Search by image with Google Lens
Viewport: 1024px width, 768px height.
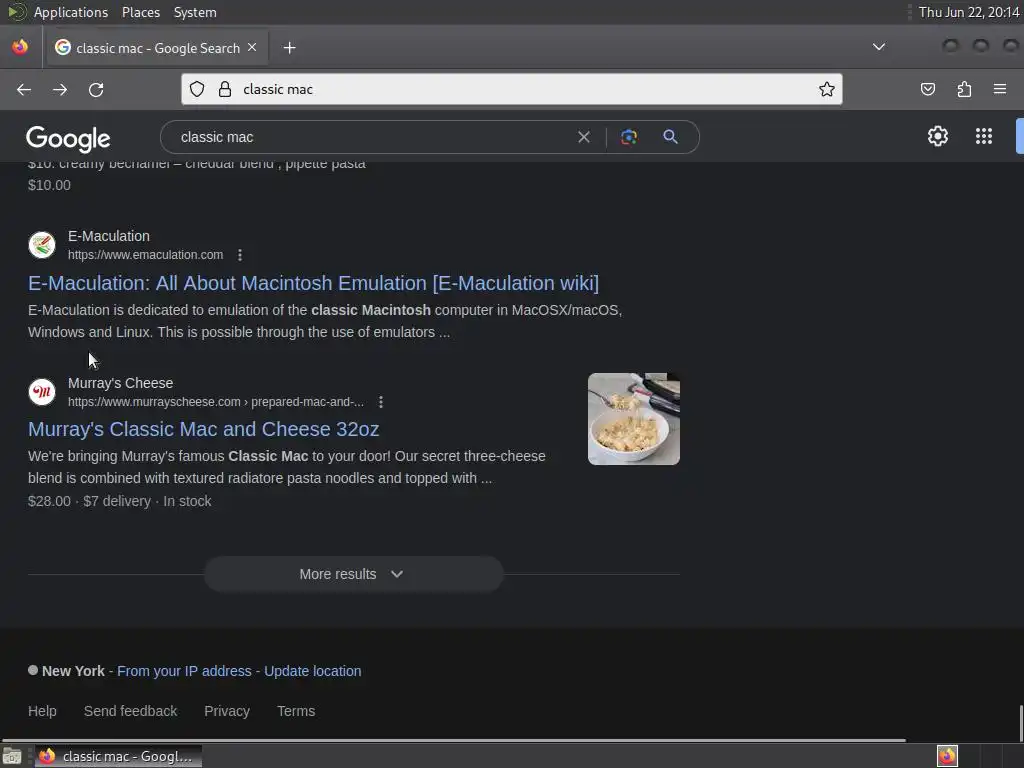tap(629, 137)
